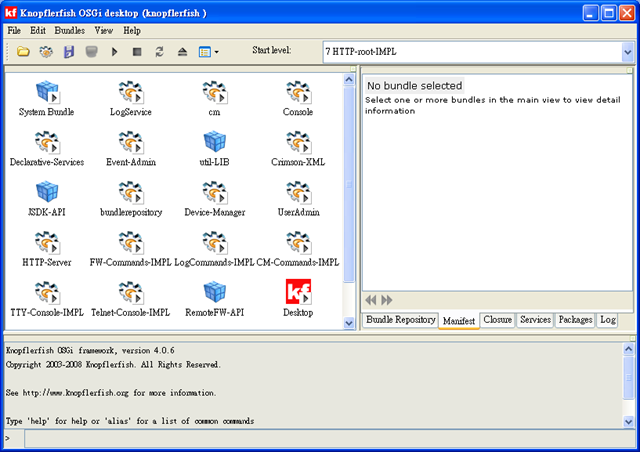The width and height of the screenshot is (640, 452).
Task: Select the Event-Admin bundle icon
Action: pos(131,142)
